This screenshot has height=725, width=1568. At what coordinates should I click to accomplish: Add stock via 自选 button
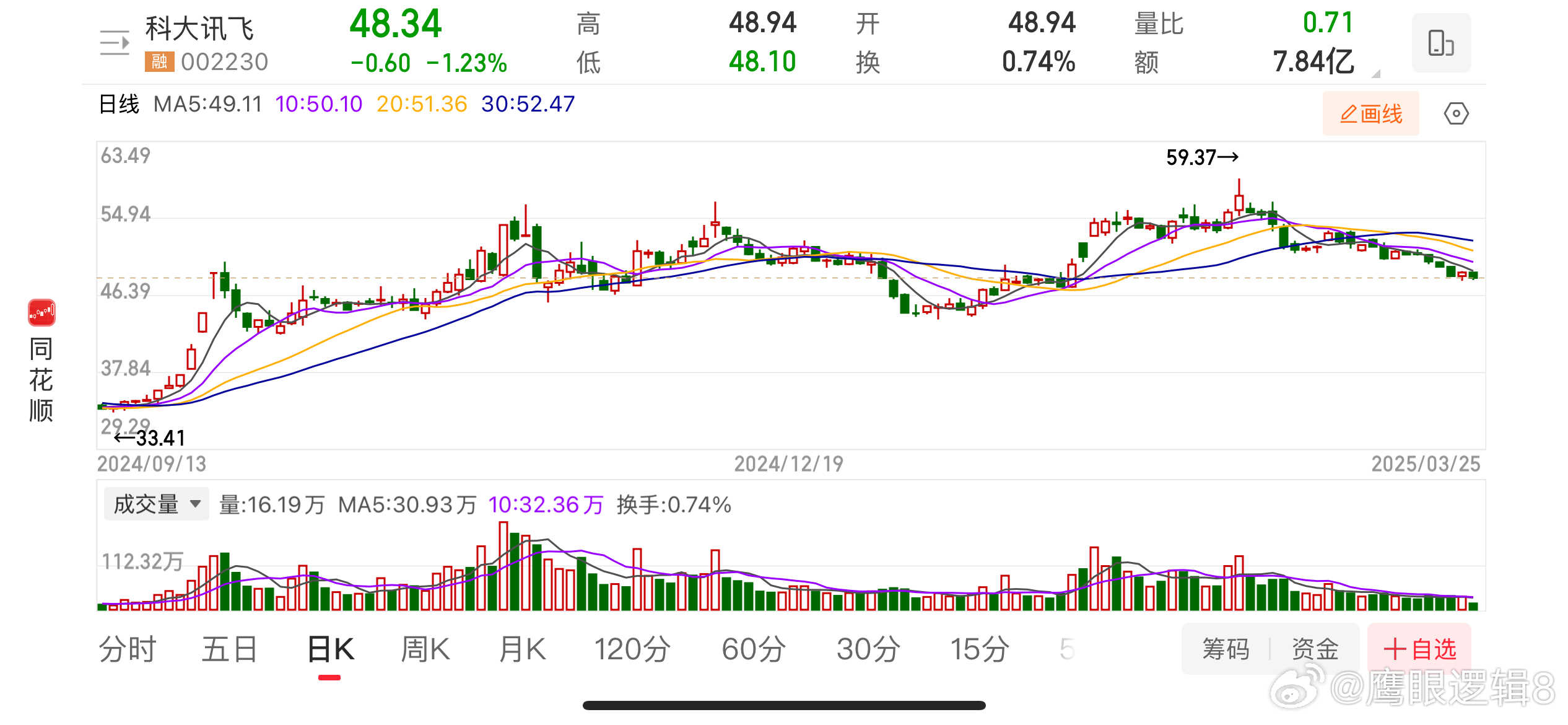pos(1419,649)
